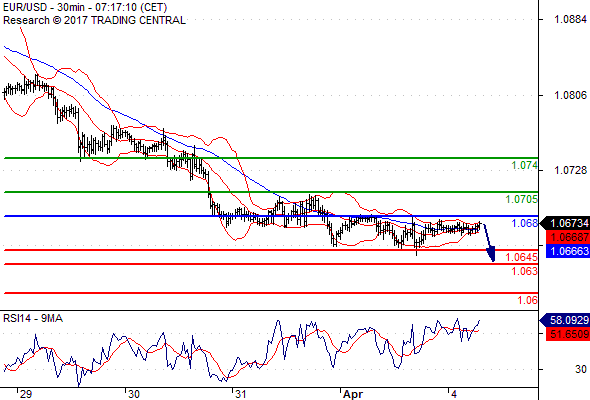
Task: Click the Apr date axis label
Action: pyautogui.click(x=353, y=394)
